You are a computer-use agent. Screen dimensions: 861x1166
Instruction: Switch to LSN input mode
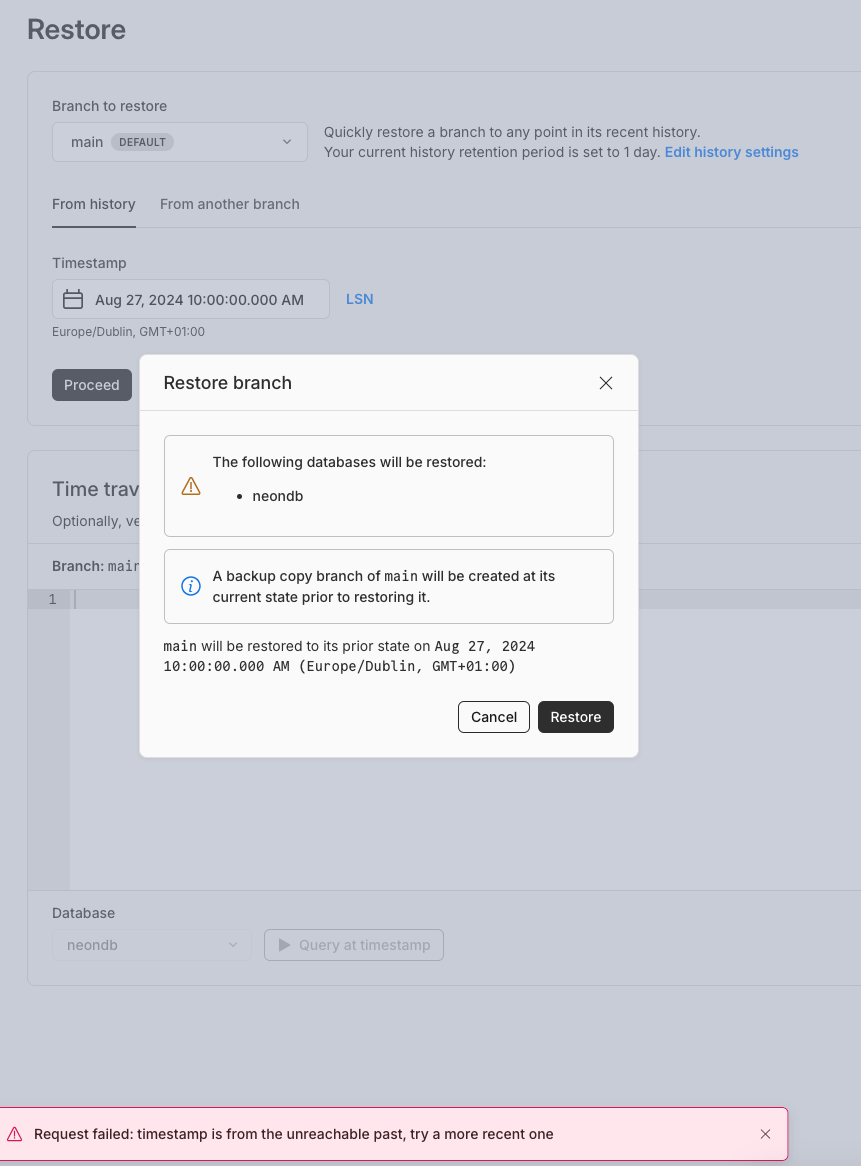[359, 299]
